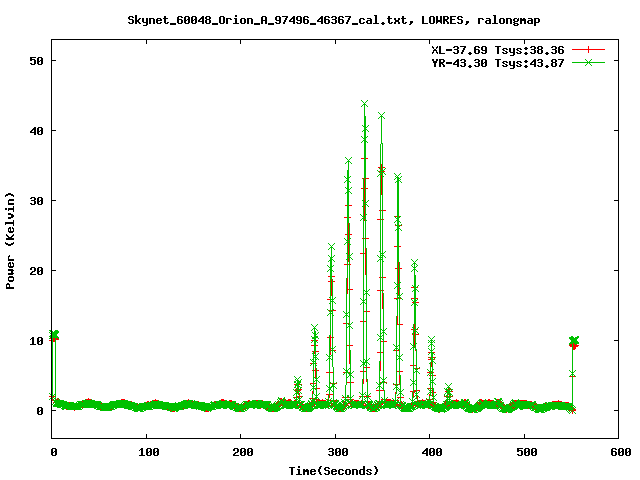This screenshot has height=480, width=640.
Task: Click the calibration spike markers at plot start
Action: [54, 336]
